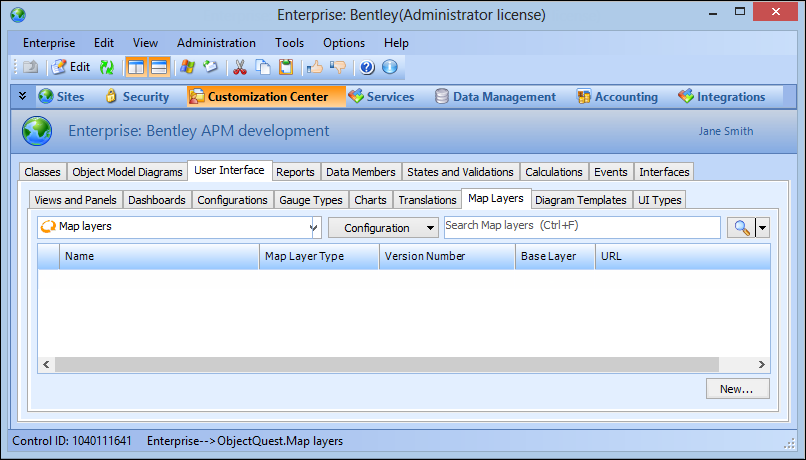The height and width of the screenshot is (460, 806).
Task: Click the thumbs down icon
Action: [x=337, y=68]
